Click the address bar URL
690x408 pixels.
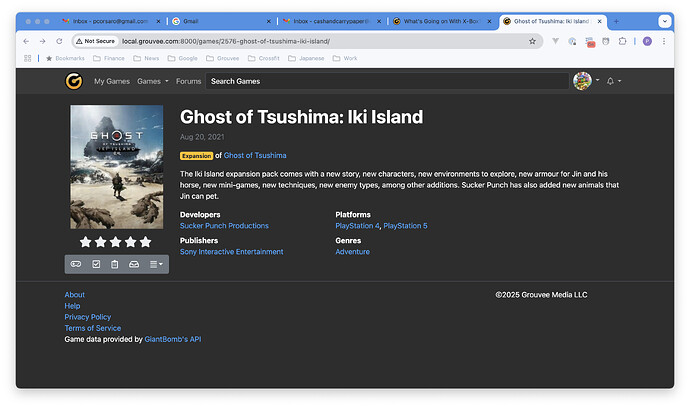pos(226,41)
